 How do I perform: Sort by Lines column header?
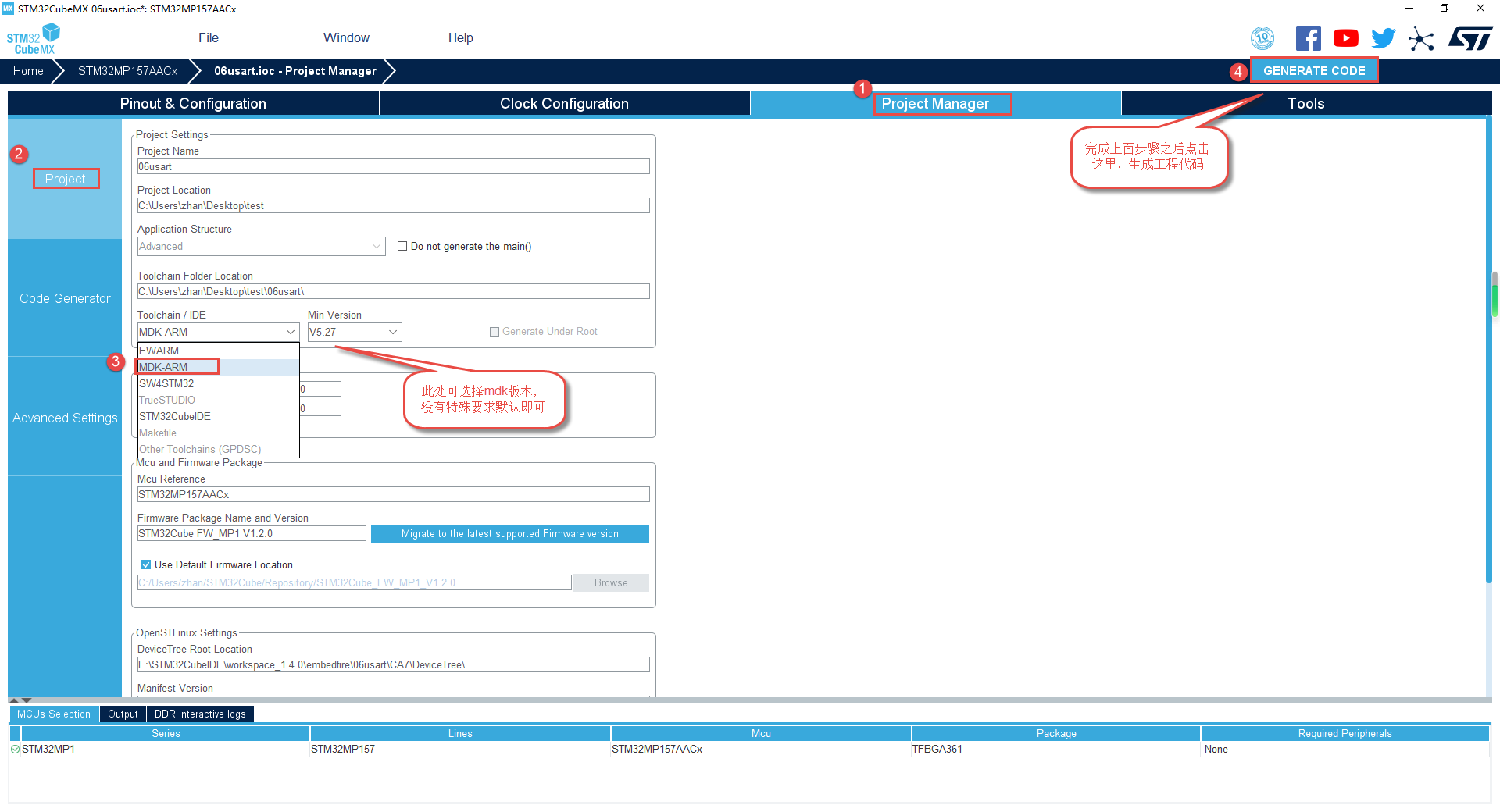pyautogui.click(x=460, y=733)
